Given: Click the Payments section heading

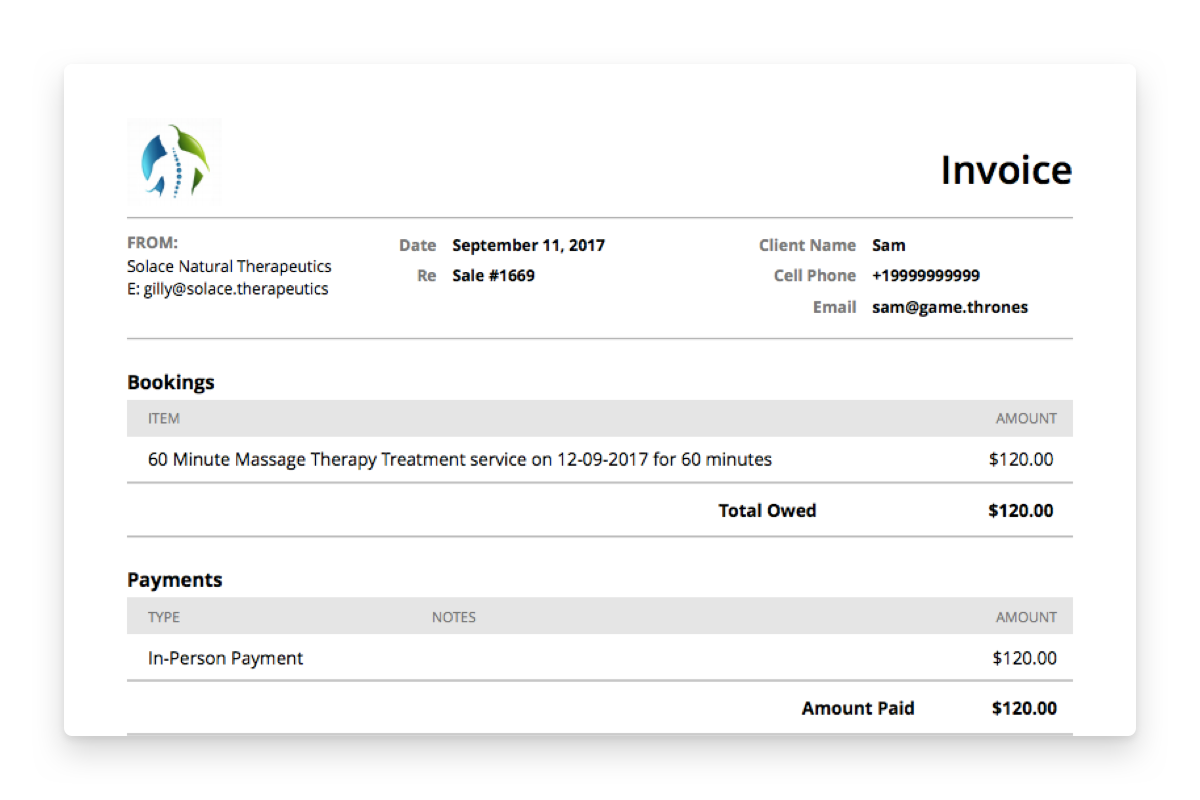Looking at the screenshot, I should 175,580.
